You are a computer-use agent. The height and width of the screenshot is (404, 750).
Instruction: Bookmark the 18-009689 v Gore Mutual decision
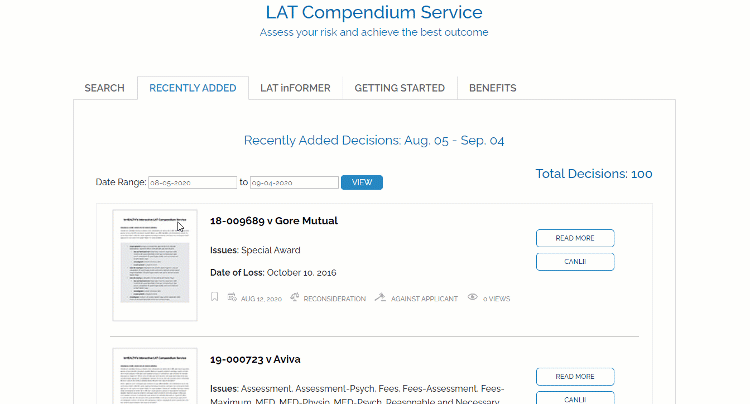(x=215, y=297)
